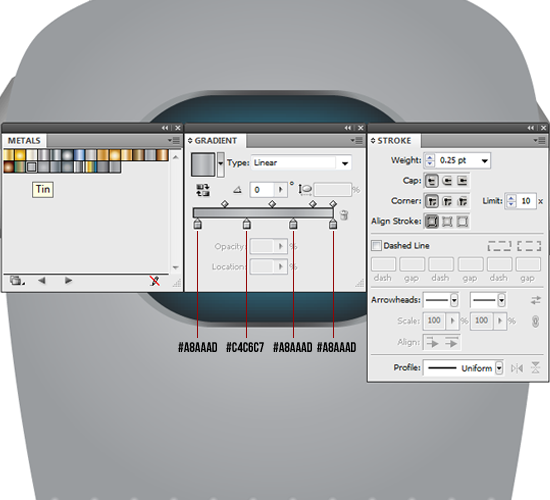Delete the selected stop with the trash icon
The width and height of the screenshot is (550, 500).
click(x=344, y=215)
